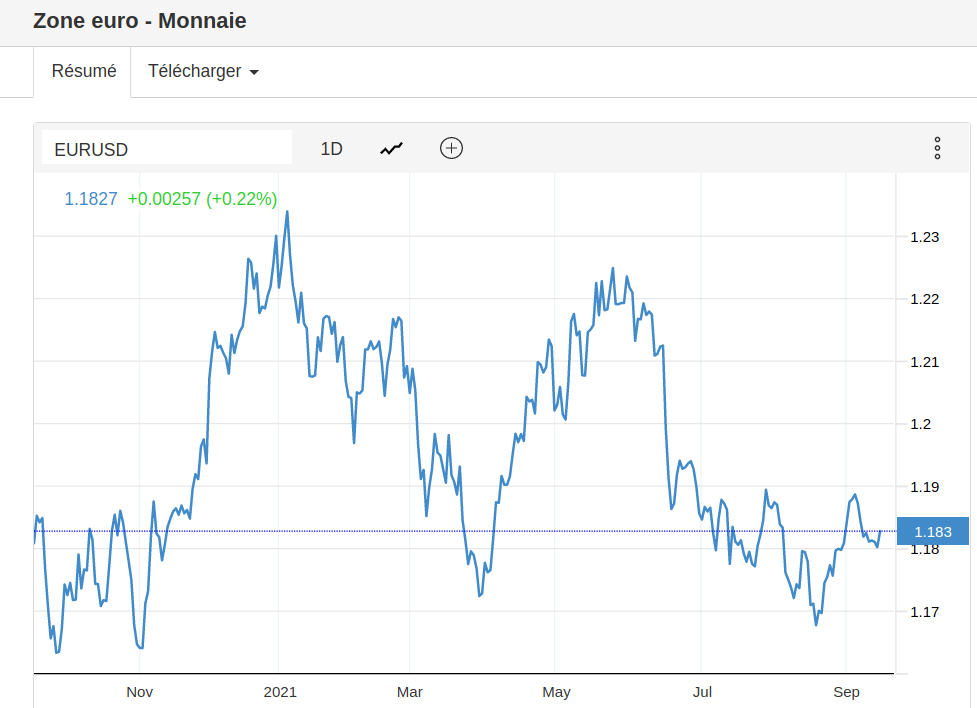Viewport: 977px width, 708px height.
Task: Click the Zone euro - Monnaie title
Action: [x=140, y=21]
